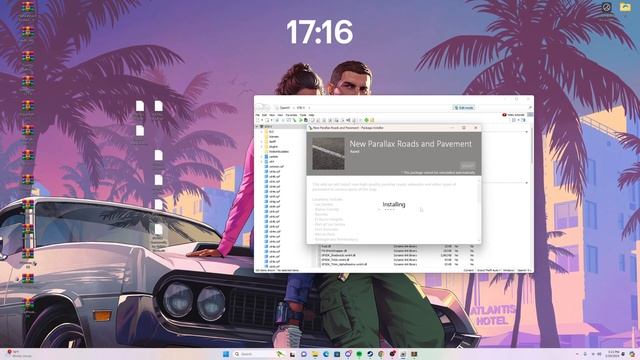Click the green diamond icon in OpenIV toolbar

[366, 120]
